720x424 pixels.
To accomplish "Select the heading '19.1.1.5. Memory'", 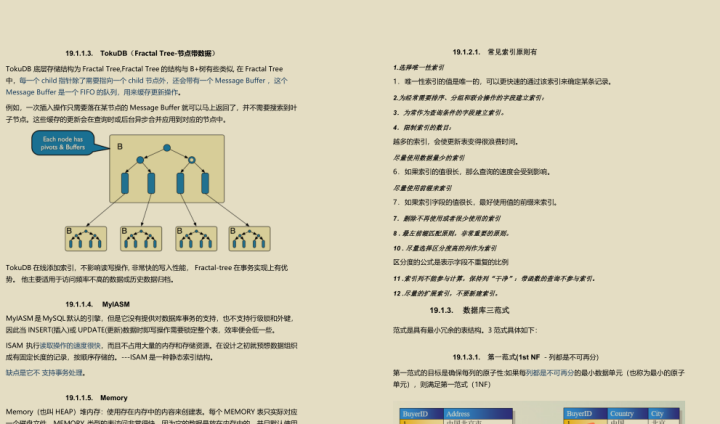I will click(x=96, y=398).
